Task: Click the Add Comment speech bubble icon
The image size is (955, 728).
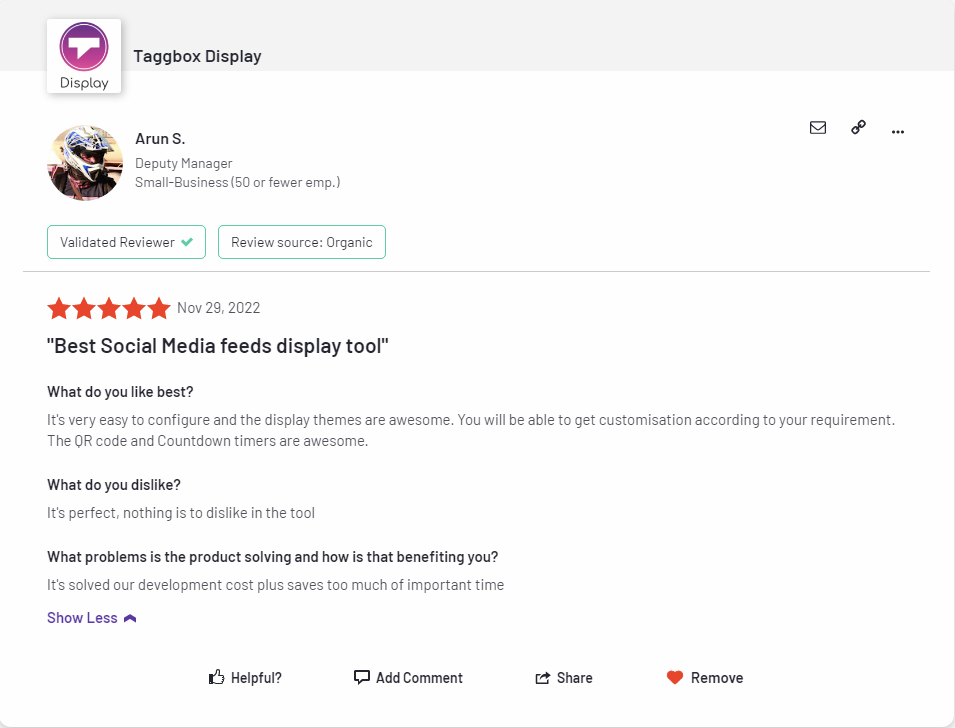Action: [362, 677]
